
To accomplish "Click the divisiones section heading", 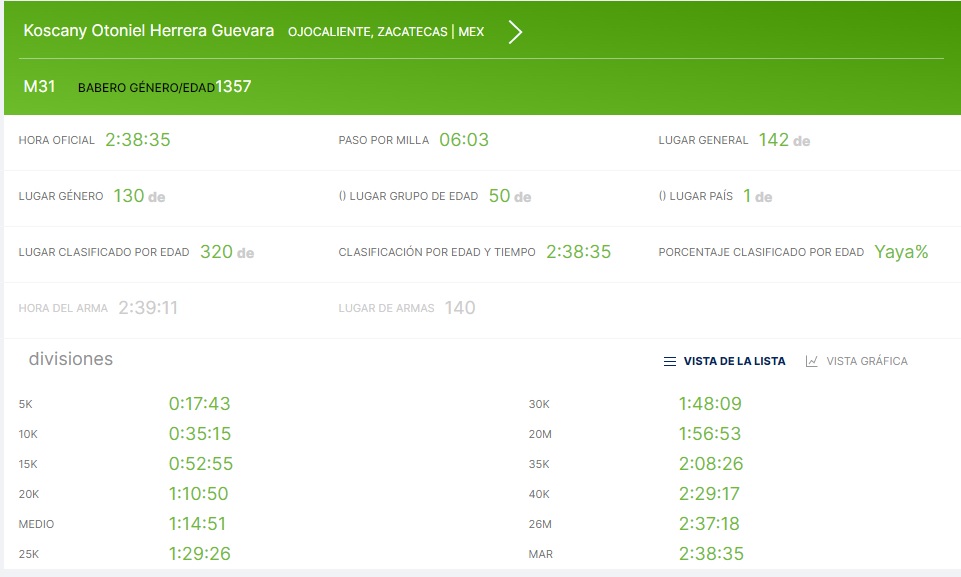I will click(71, 359).
